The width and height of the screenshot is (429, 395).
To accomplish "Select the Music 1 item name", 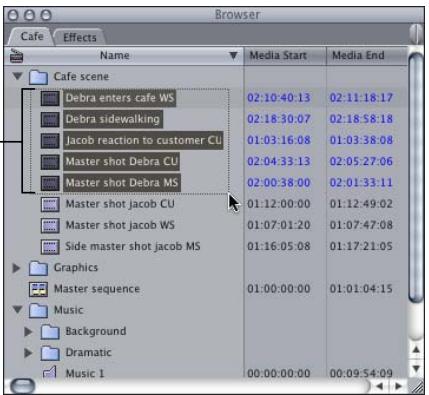I will 85,374.
